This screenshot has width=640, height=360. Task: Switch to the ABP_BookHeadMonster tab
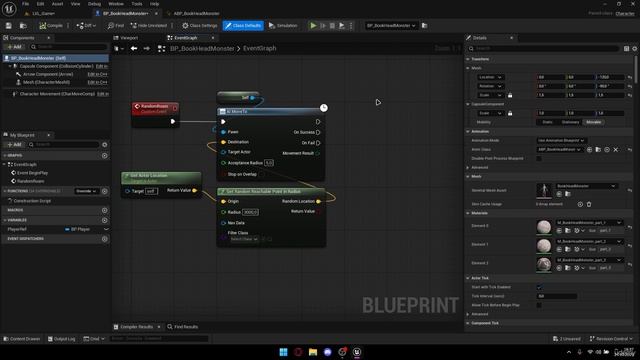coord(196,13)
